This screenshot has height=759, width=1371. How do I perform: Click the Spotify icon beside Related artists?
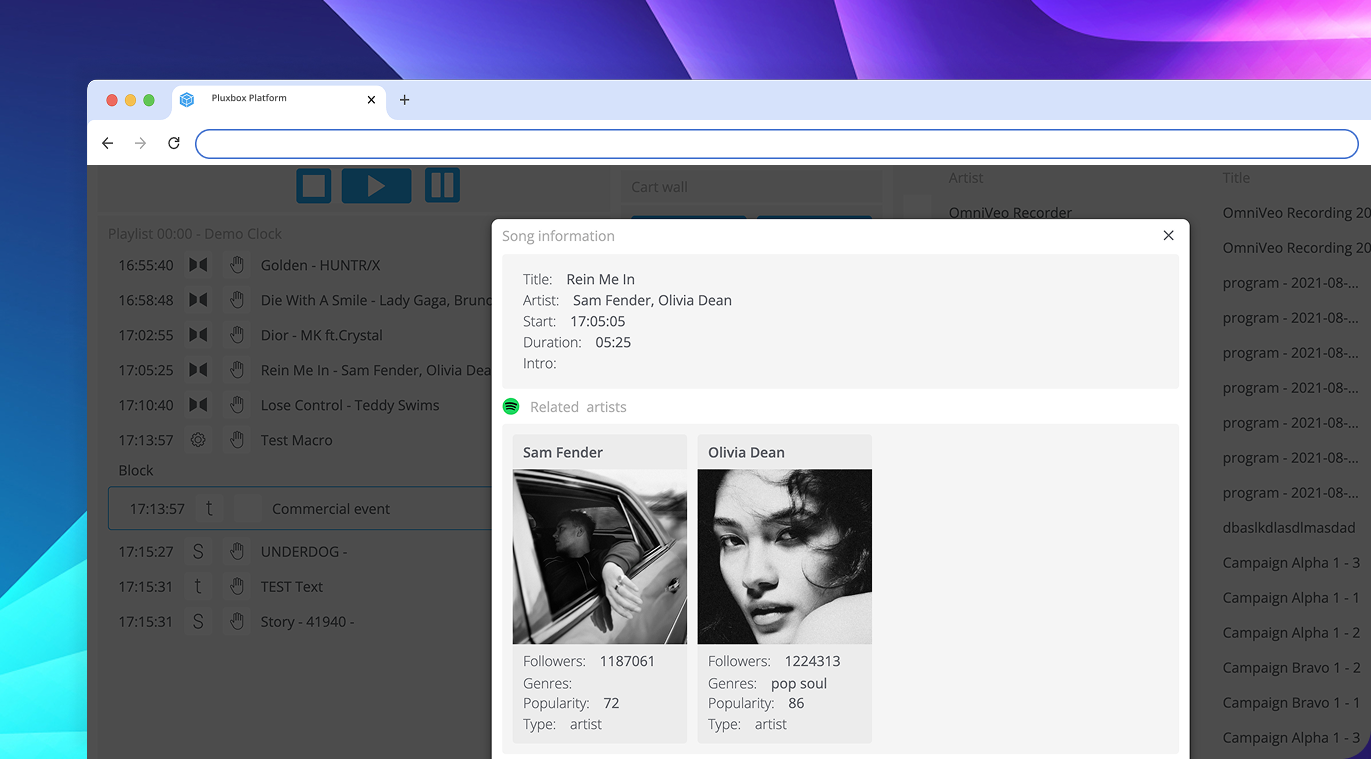[x=511, y=407]
